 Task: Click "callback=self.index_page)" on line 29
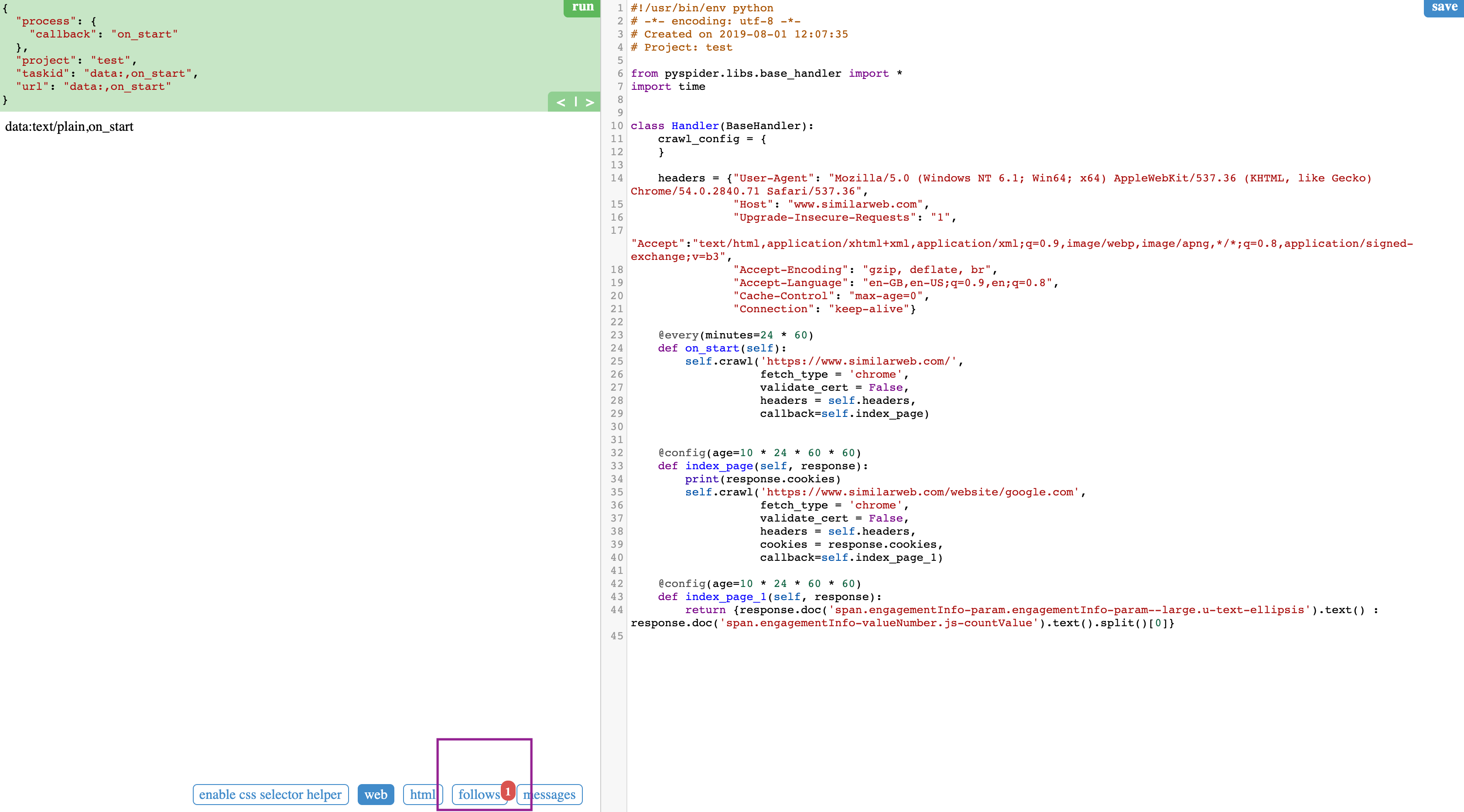(x=845, y=413)
